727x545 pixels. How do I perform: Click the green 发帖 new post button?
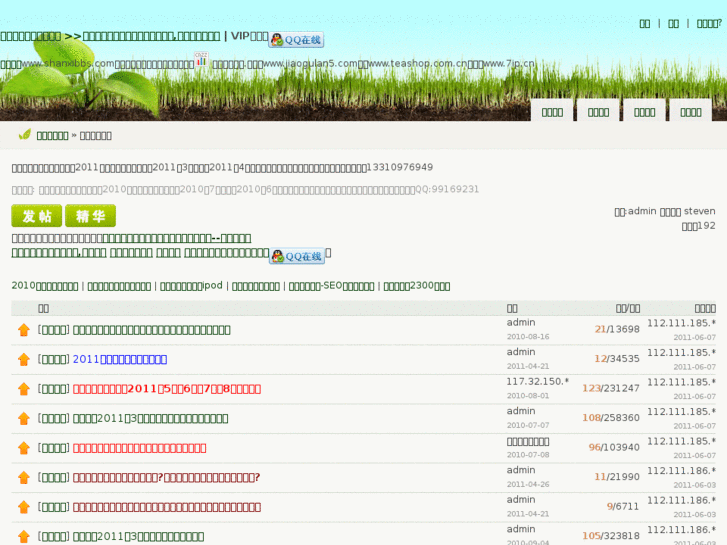pyautogui.click(x=37, y=216)
